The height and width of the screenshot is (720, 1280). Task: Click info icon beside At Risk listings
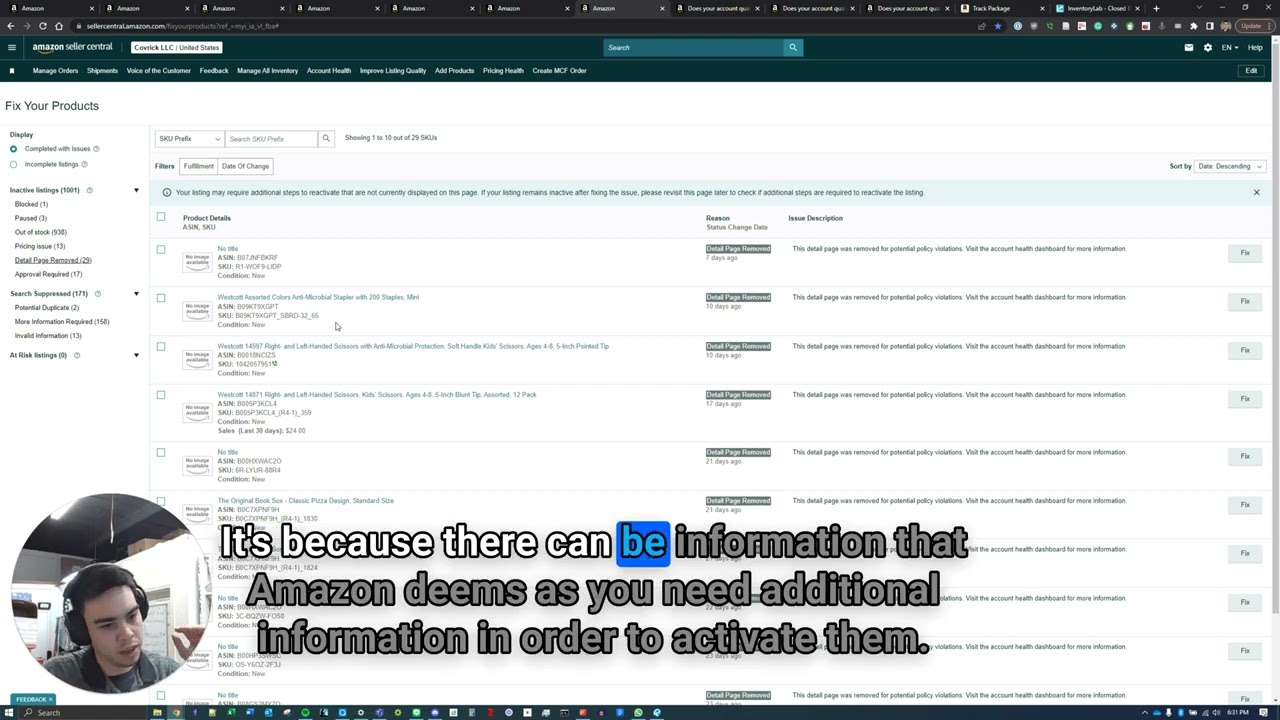coord(76,355)
